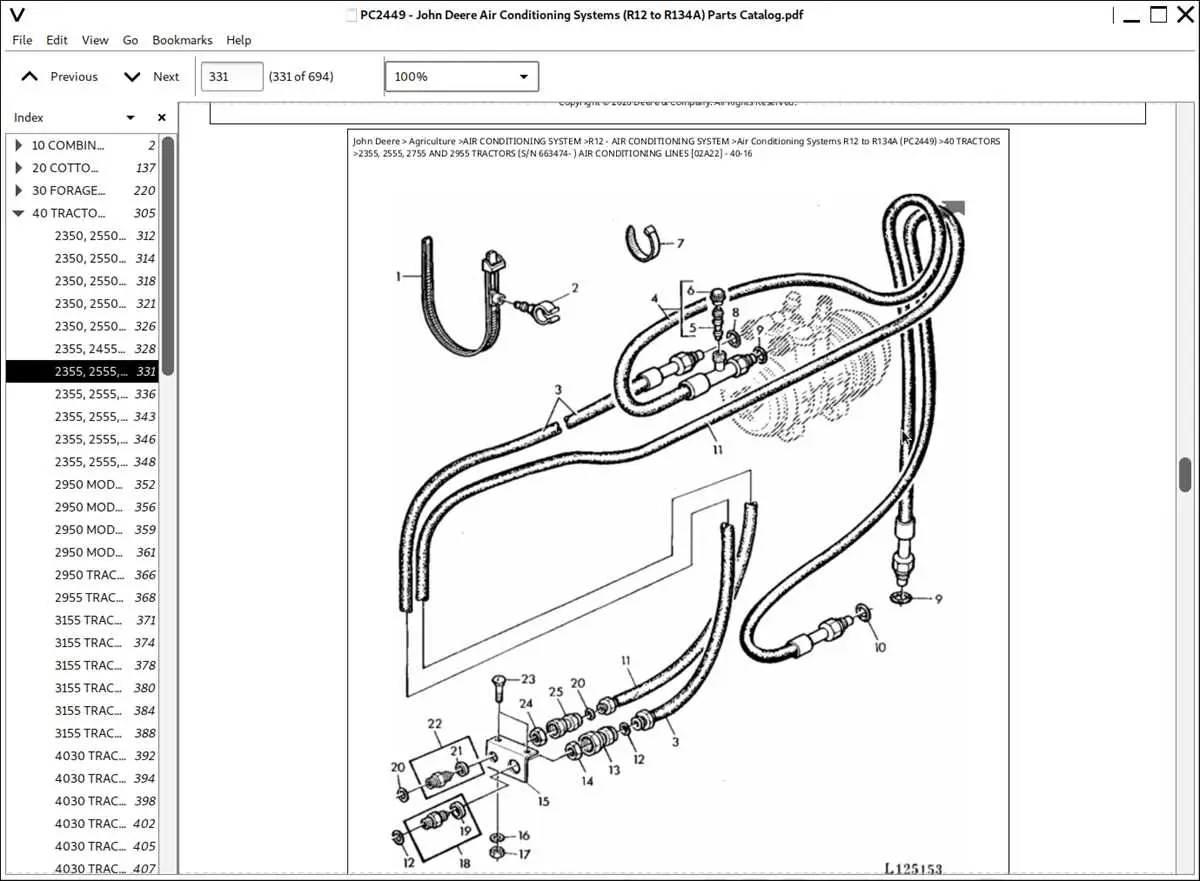Viewport: 1200px width, 881px height.
Task: Click the document vertical scrollbar thumb
Action: click(1186, 475)
